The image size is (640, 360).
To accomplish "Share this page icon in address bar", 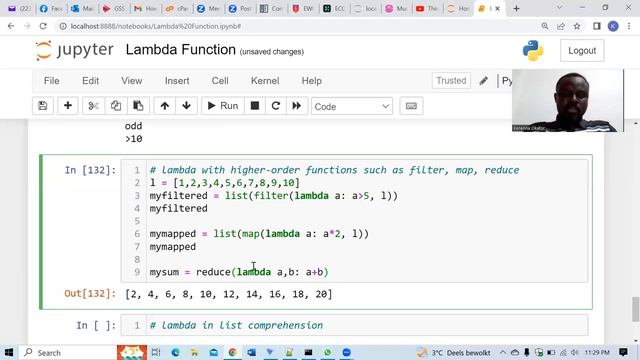I will (x=561, y=26).
